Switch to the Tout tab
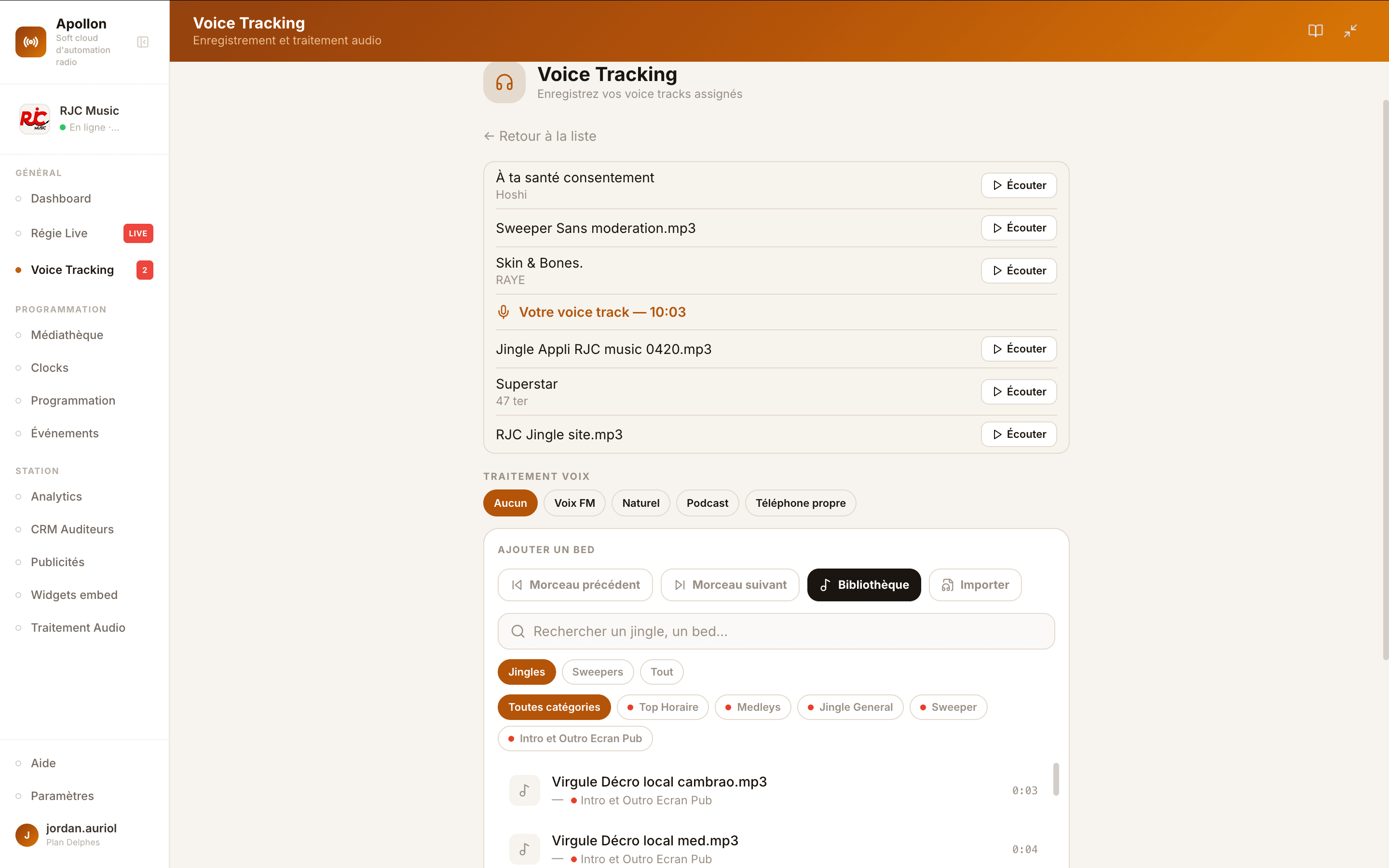 point(662,672)
